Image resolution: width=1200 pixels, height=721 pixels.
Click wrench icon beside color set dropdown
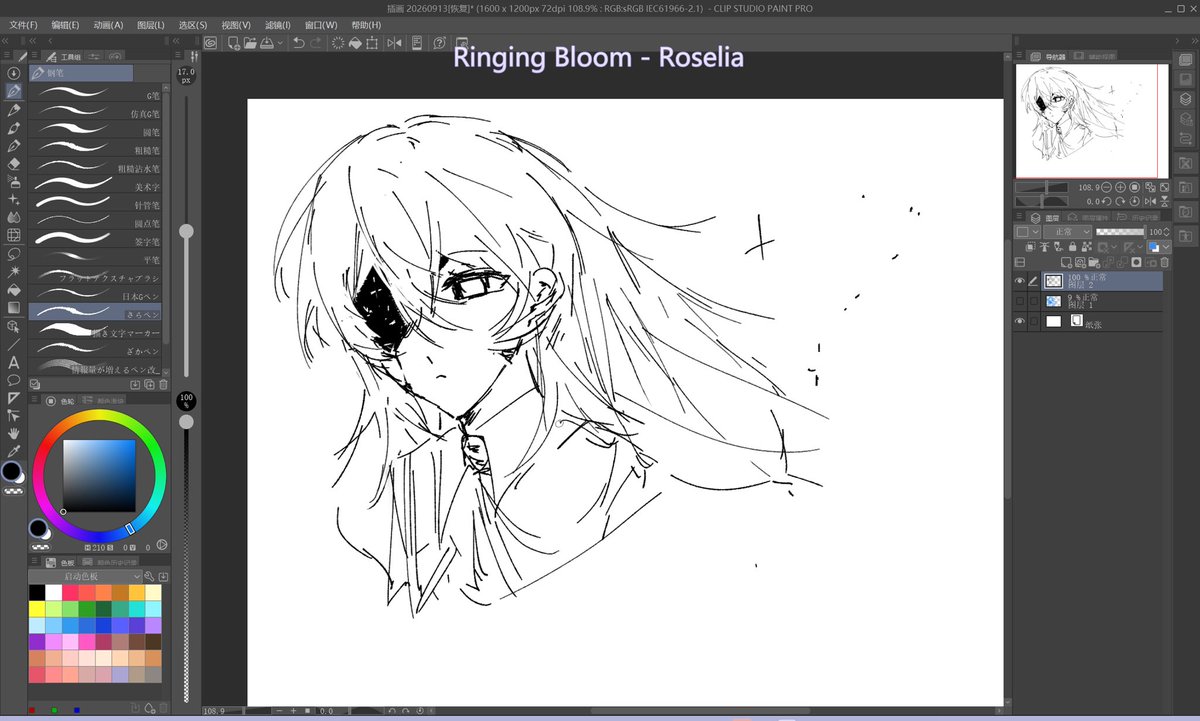(x=149, y=577)
